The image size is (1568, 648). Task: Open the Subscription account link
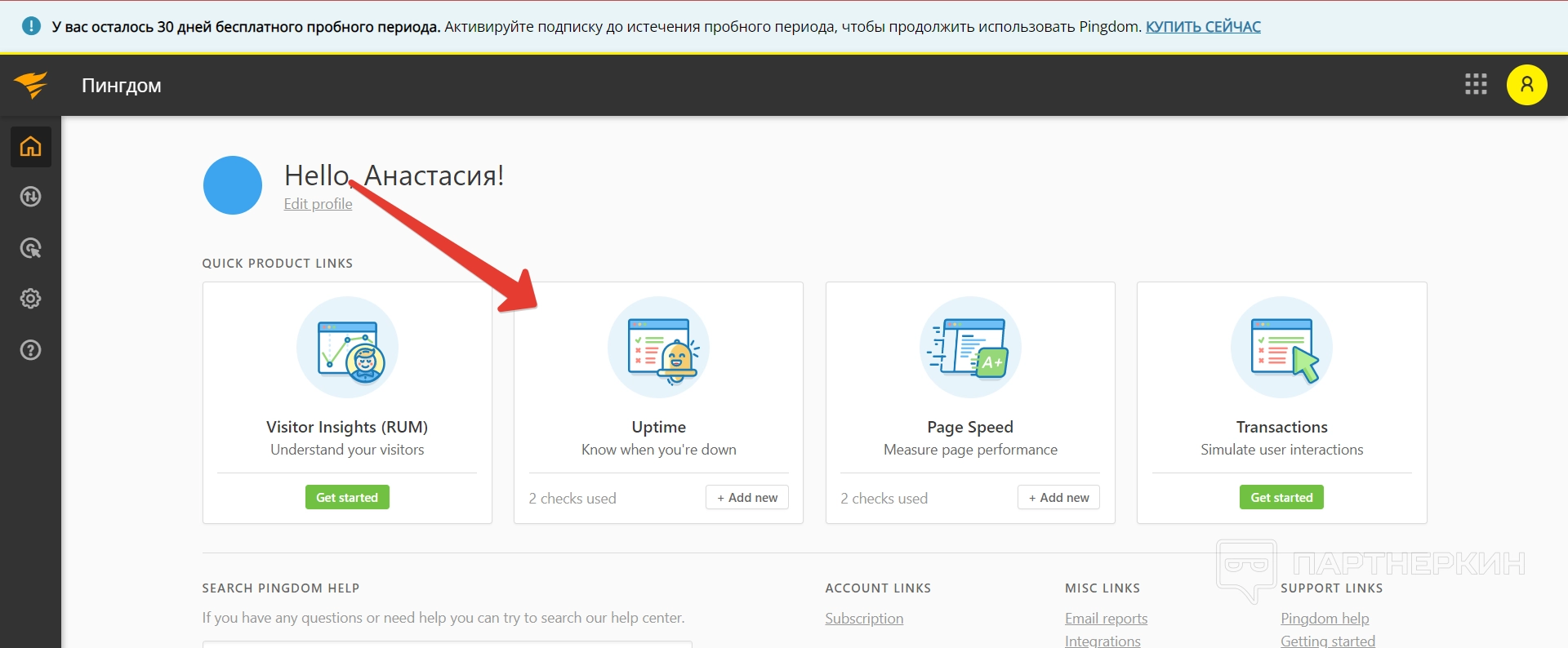pyautogui.click(x=864, y=619)
